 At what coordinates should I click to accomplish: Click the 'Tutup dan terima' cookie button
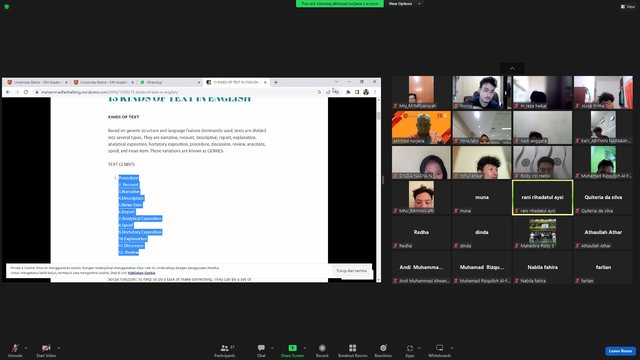coord(351,271)
